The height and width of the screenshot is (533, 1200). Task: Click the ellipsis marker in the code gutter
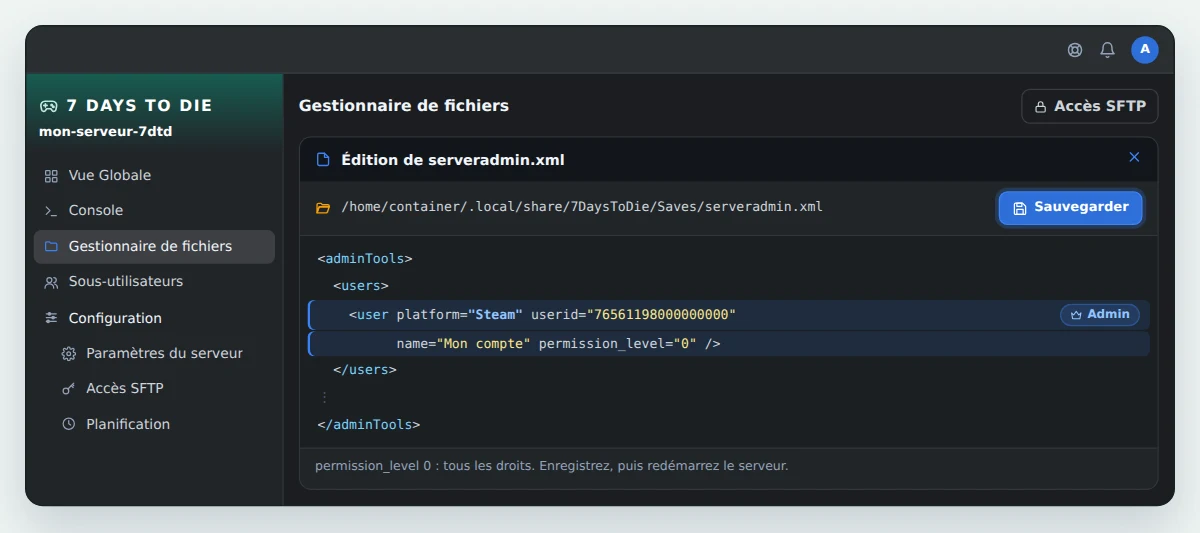(x=324, y=397)
